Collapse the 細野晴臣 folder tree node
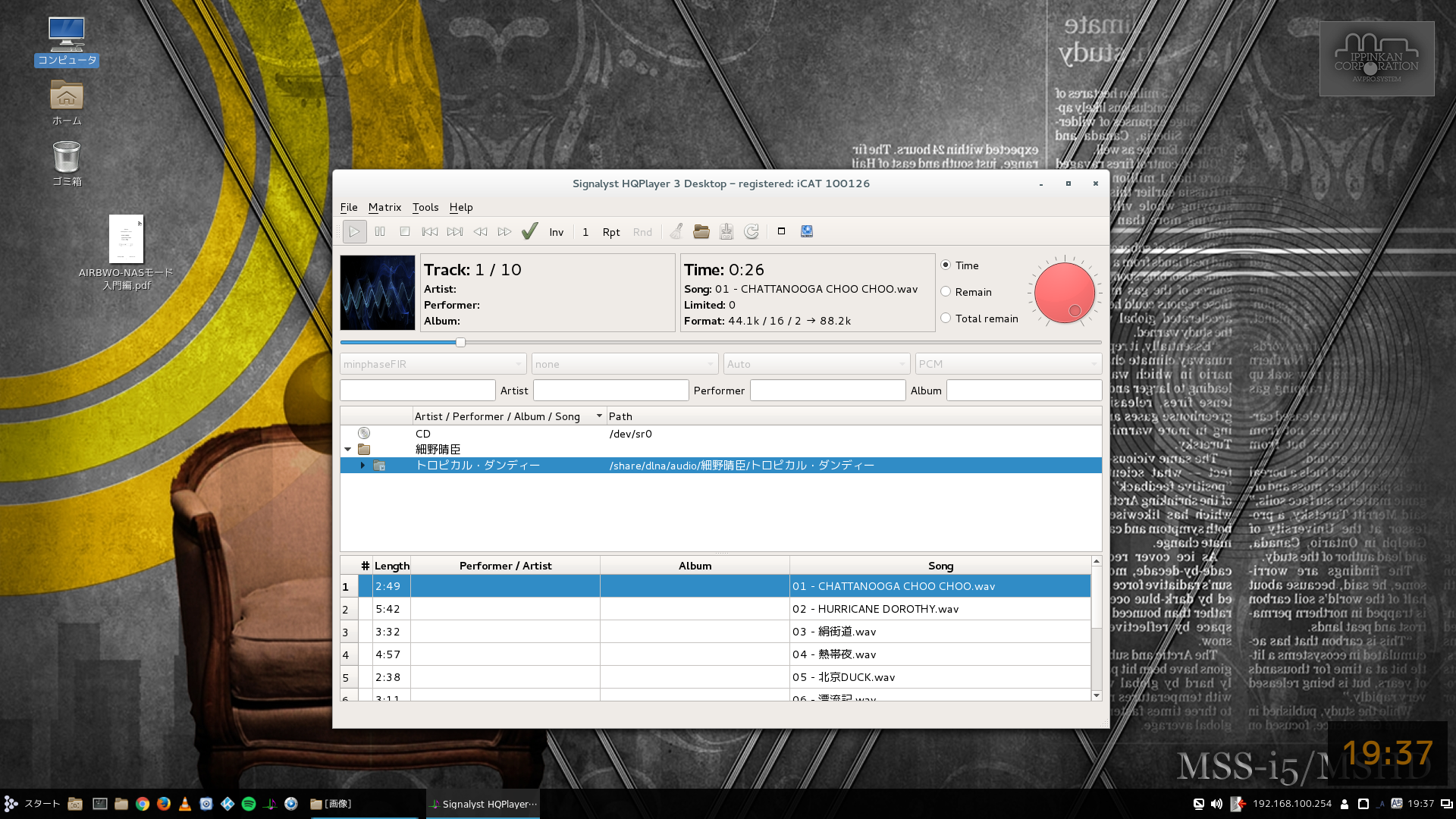The height and width of the screenshot is (819, 1456). [348, 450]
